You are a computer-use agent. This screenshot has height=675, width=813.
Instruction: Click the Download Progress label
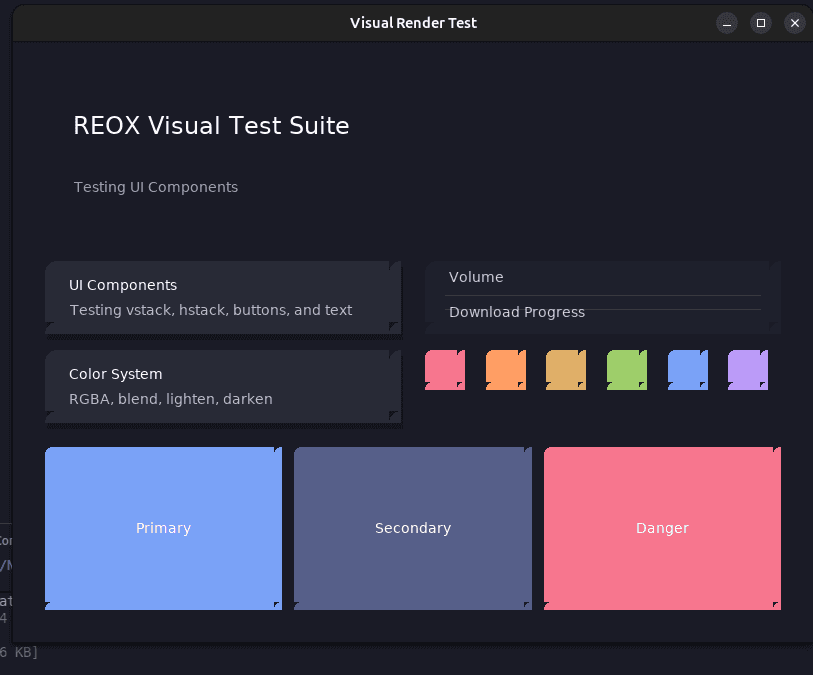pyautogui.click(x=516, y=312)
